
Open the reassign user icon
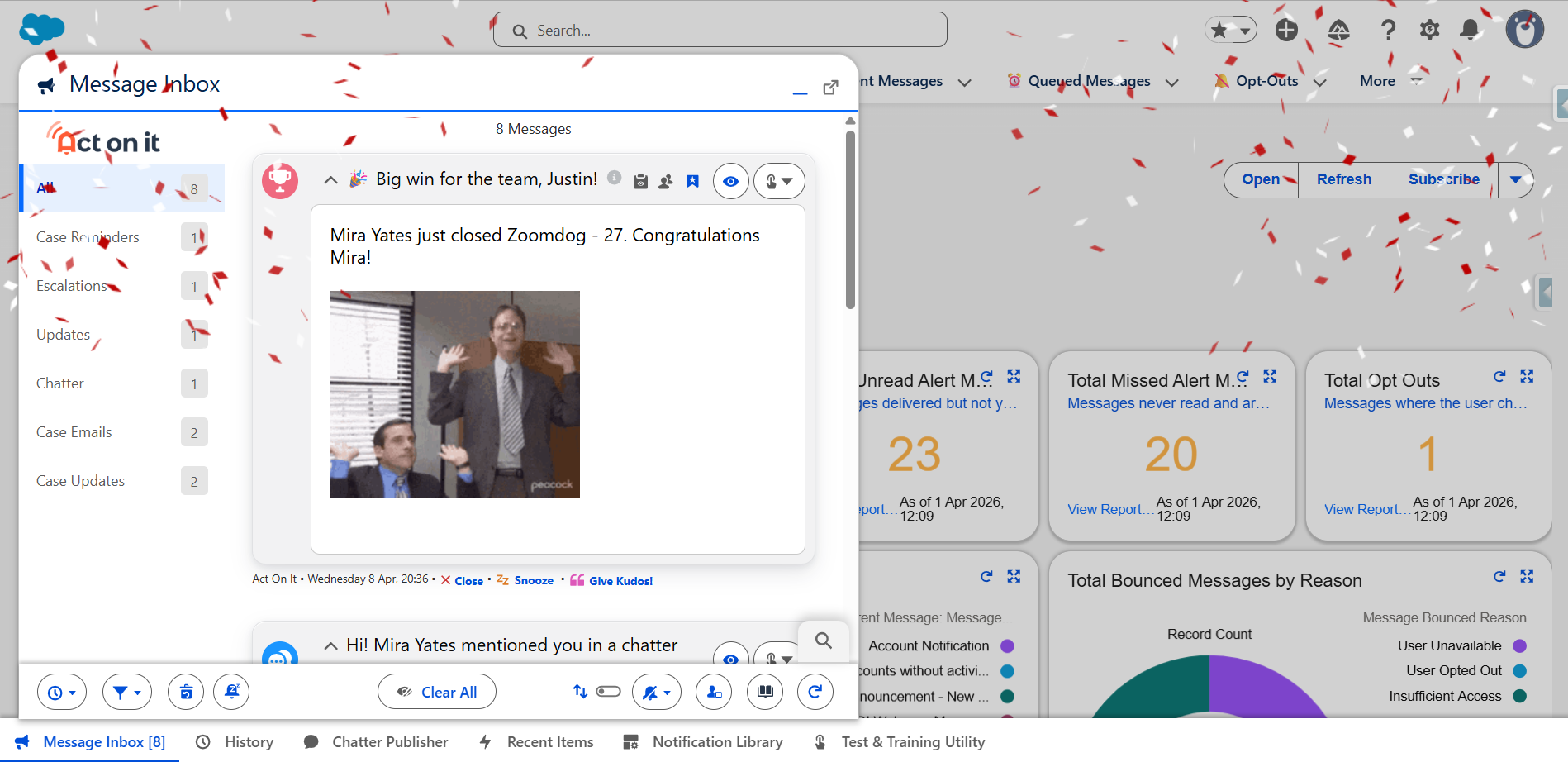pos(713,692)
